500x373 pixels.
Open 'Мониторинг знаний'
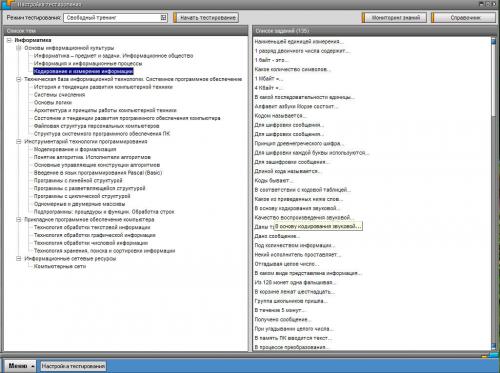click(394, 18)
